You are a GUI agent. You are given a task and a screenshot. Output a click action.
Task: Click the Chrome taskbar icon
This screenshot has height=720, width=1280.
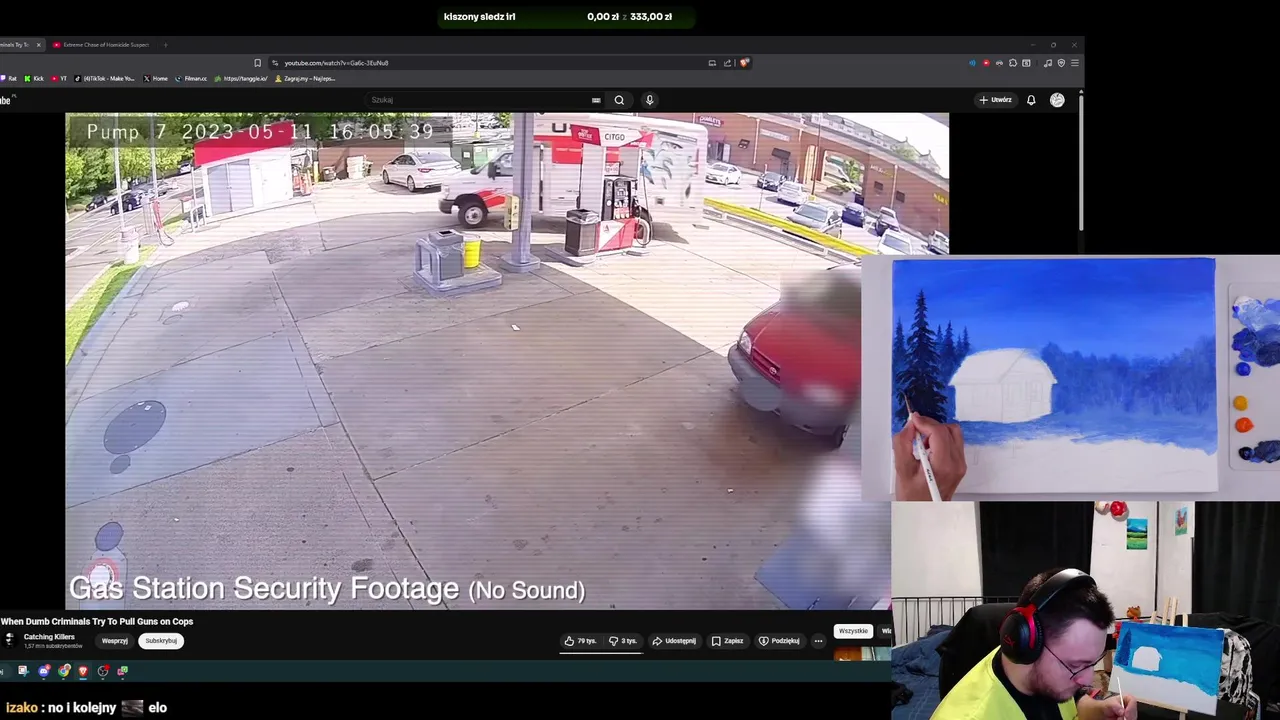[64, 671]
